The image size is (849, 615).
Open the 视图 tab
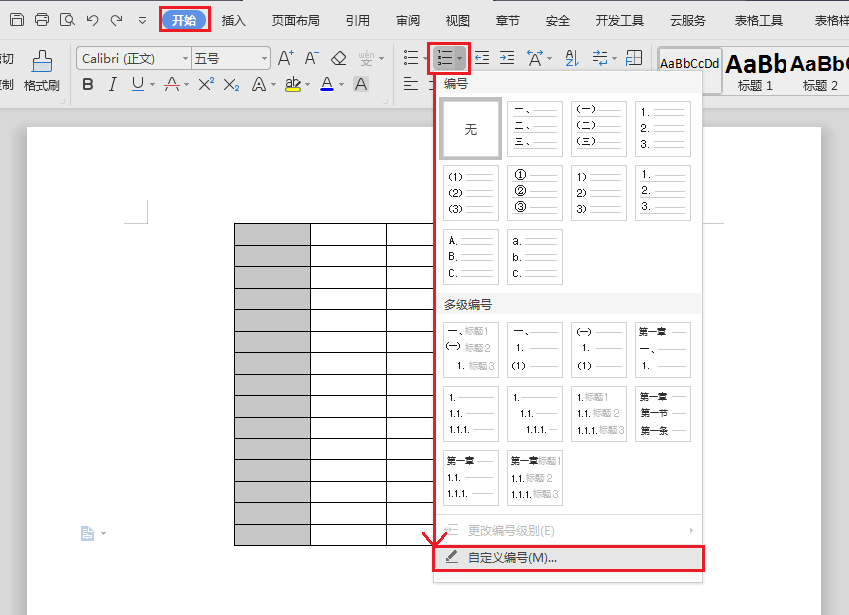[458, 21]
